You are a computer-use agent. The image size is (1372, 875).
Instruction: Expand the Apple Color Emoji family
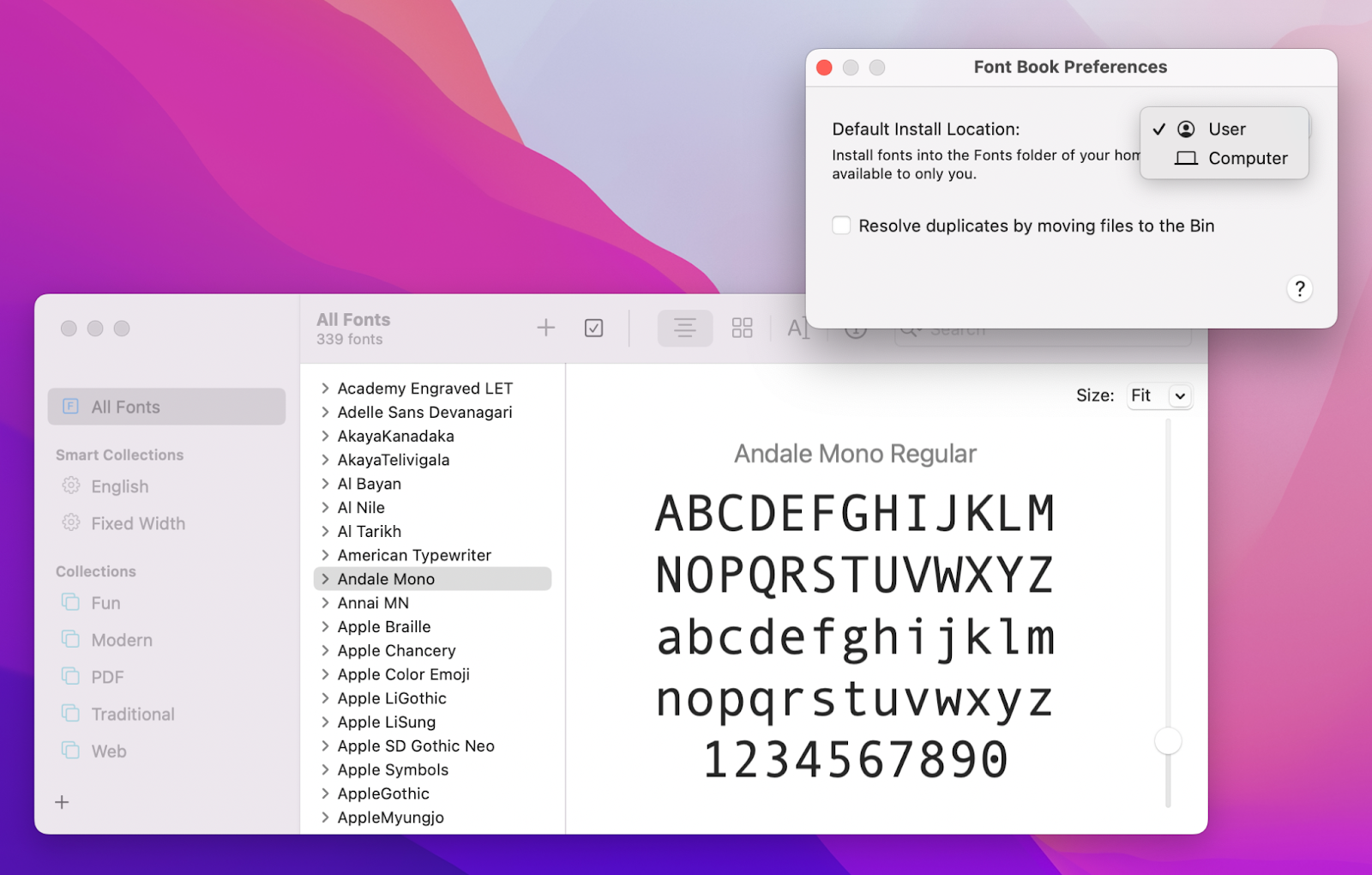point(325,674)
